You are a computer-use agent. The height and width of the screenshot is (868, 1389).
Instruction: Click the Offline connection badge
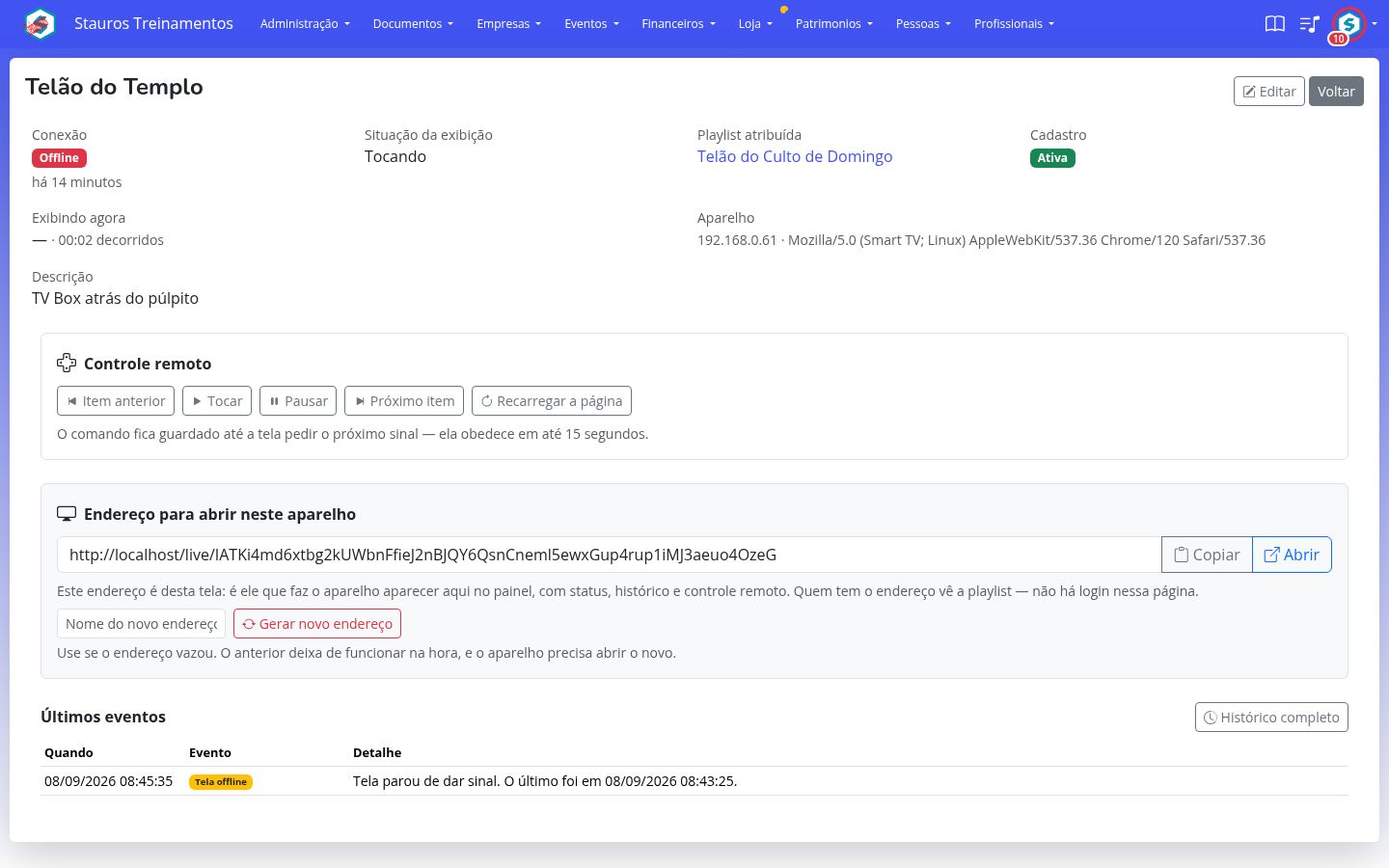(x=59, y=158)
